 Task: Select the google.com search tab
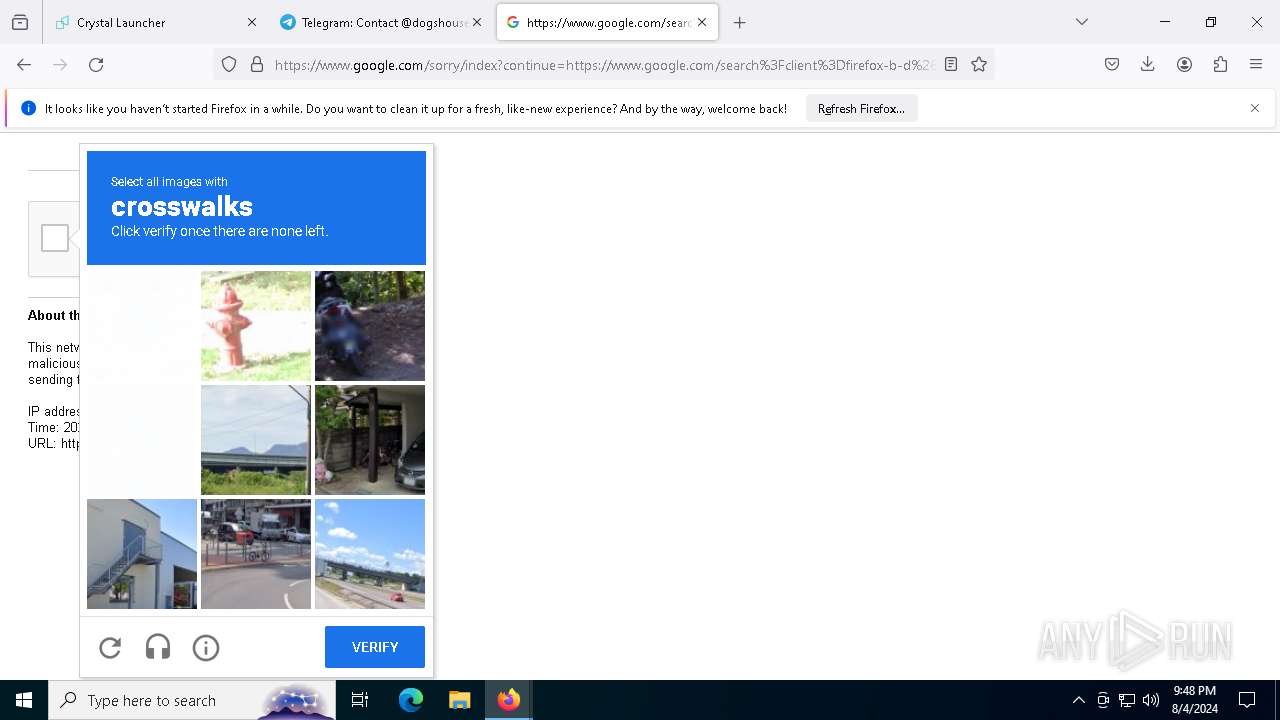click(607, 22)
